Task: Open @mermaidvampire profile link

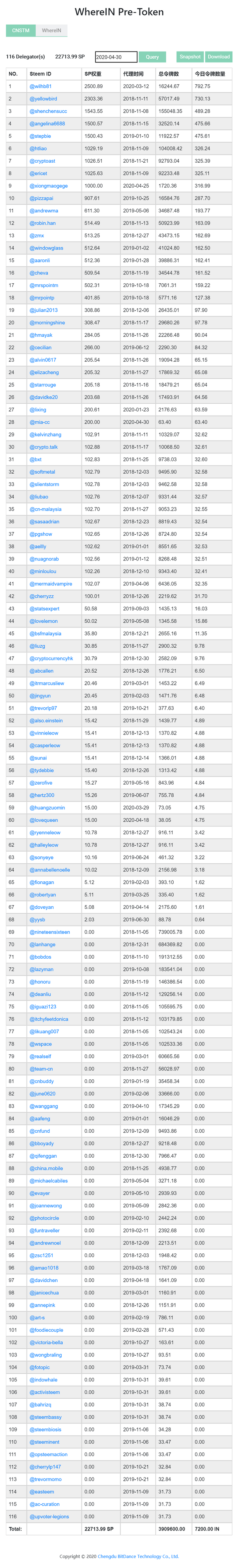Action: pyautogui.click(x=51, y=584)
